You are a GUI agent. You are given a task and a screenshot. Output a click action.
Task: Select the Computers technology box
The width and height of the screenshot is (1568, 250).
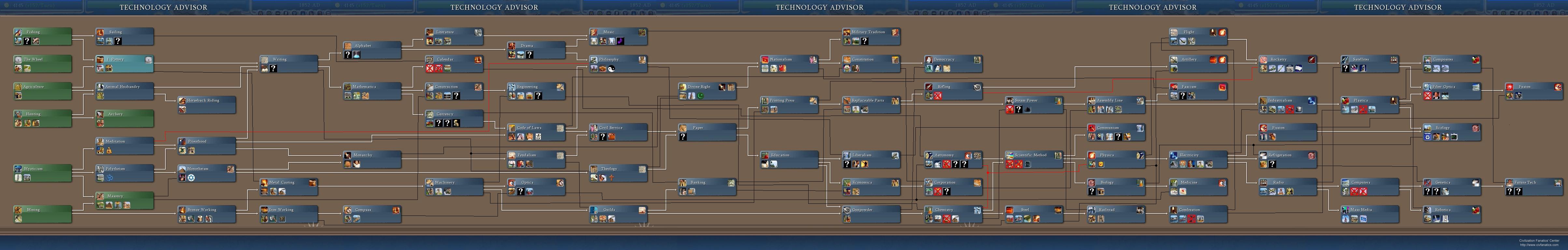point(1369,187)
